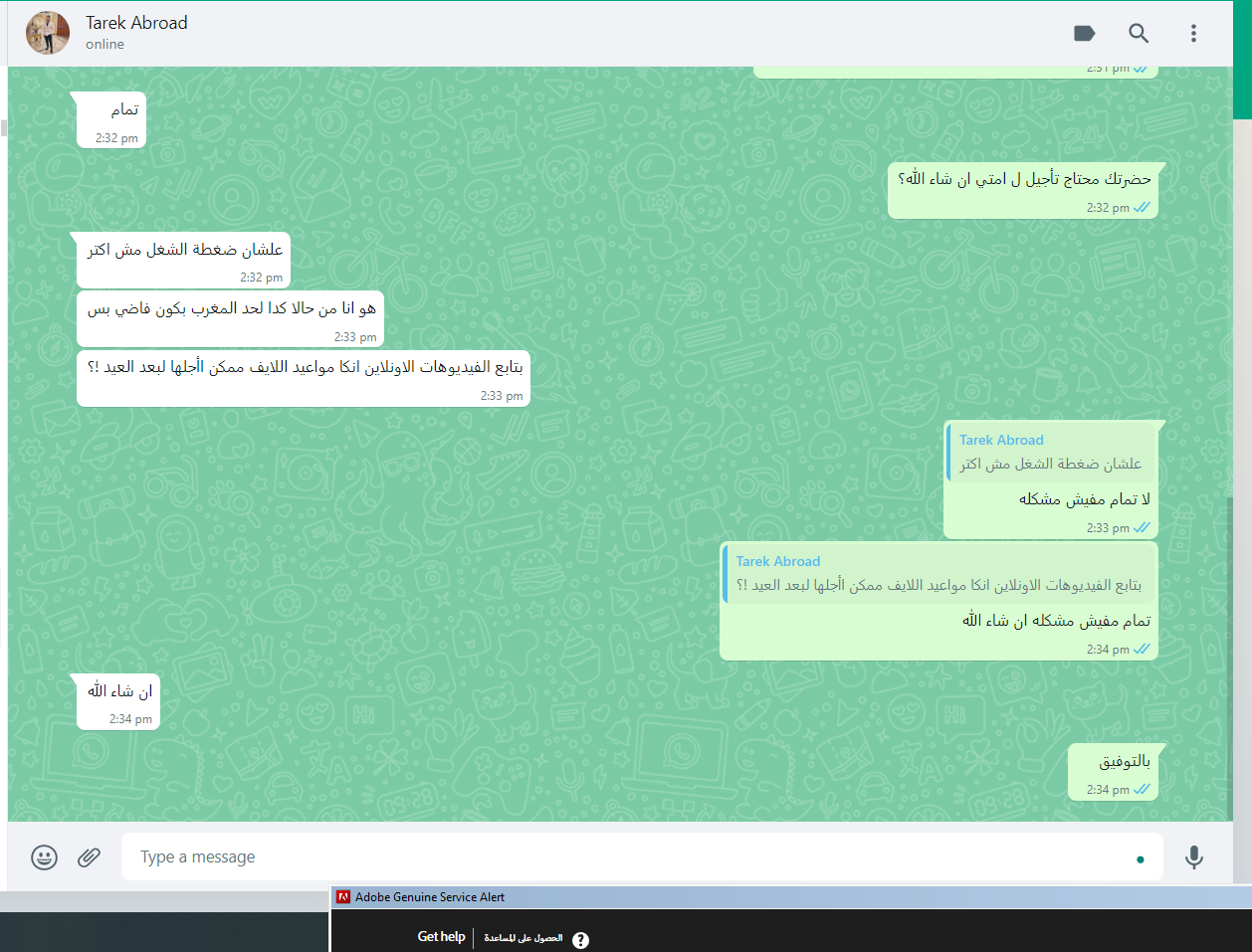
Task: Click the 2:33 pm timestamp under "هو انا من حالا"
Action: (x=355, y=337)
